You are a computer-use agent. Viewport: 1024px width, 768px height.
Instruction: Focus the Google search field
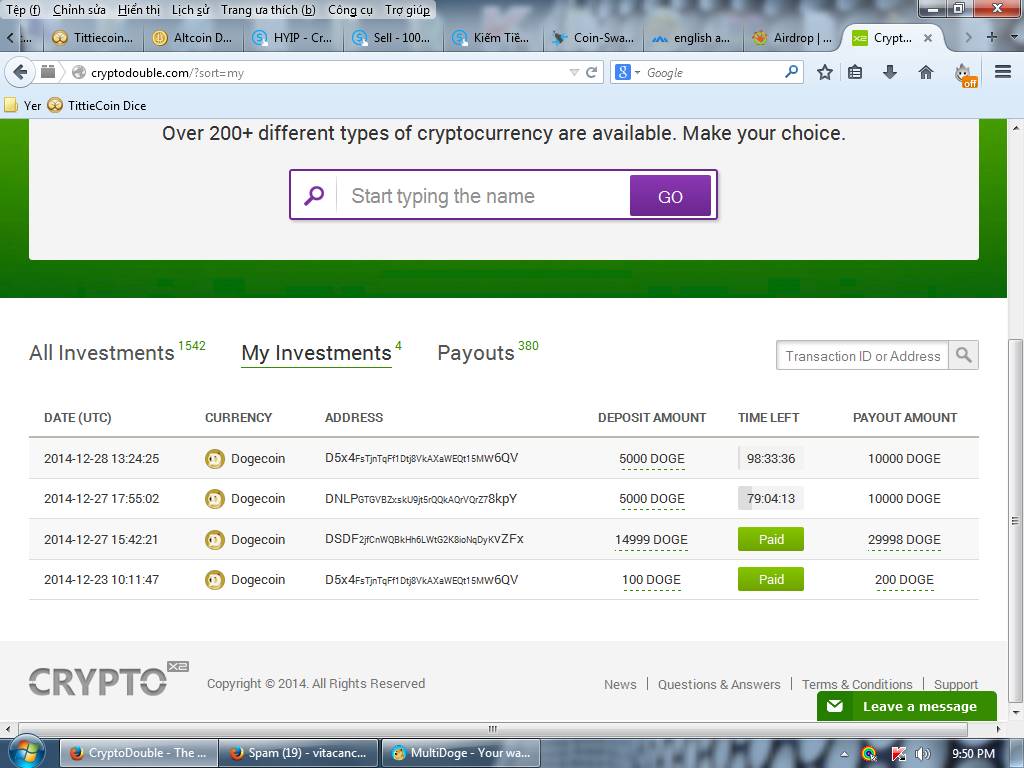713,72
